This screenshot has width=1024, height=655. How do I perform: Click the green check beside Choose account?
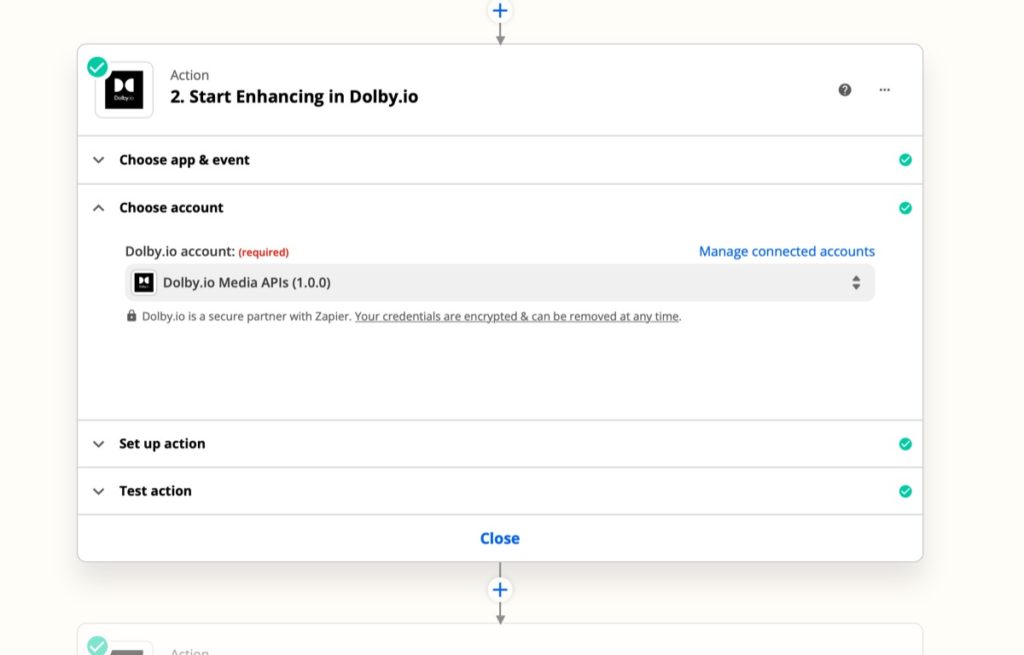[x=905, y=208]
